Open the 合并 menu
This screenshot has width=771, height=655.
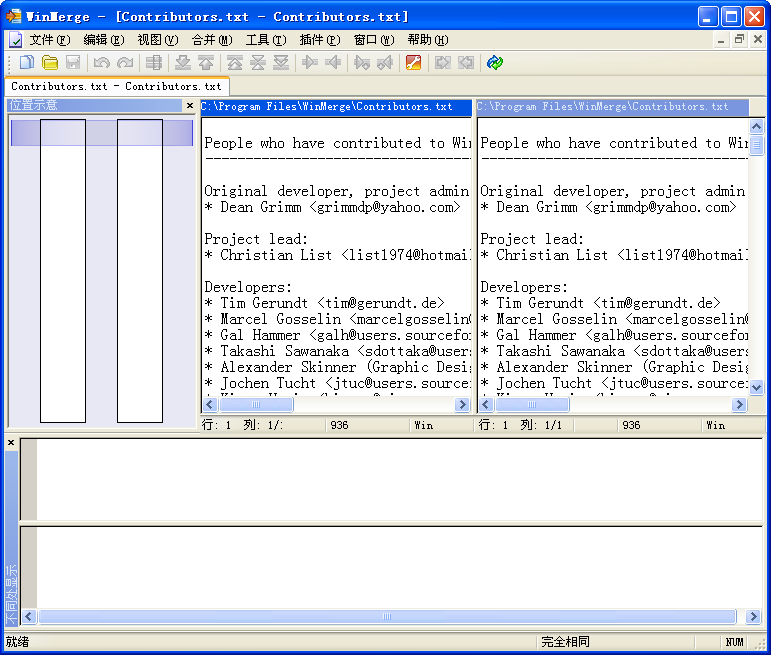pyautogui.click(x=211, y=40)
